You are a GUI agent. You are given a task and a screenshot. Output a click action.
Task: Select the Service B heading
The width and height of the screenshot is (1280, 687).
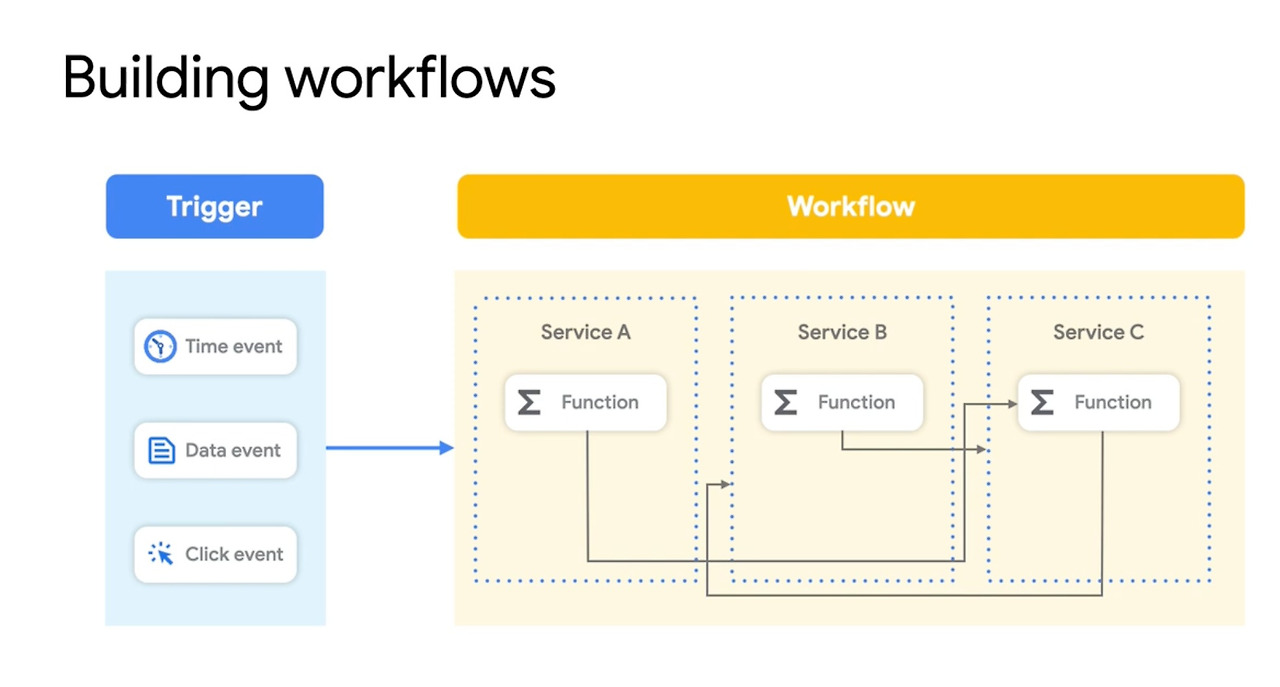[842, 332]
